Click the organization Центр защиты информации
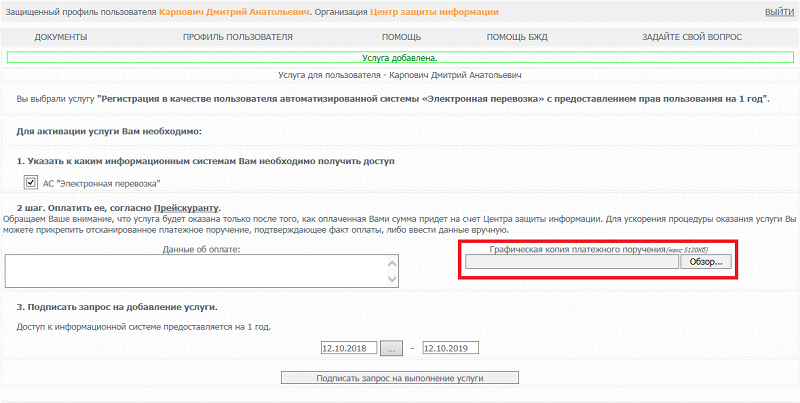The width and height of the screenshot is (800, 403). coord(434,12)
